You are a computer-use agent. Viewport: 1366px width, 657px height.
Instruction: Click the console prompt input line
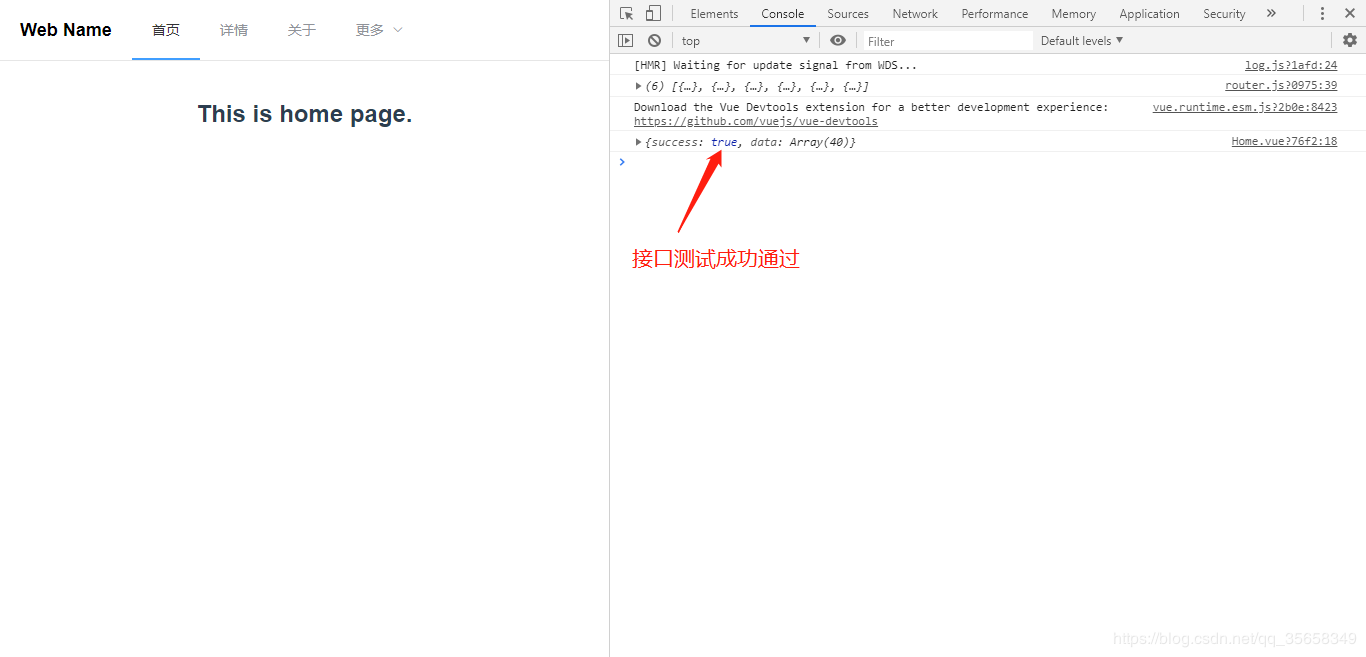click(x=990, y=162)
